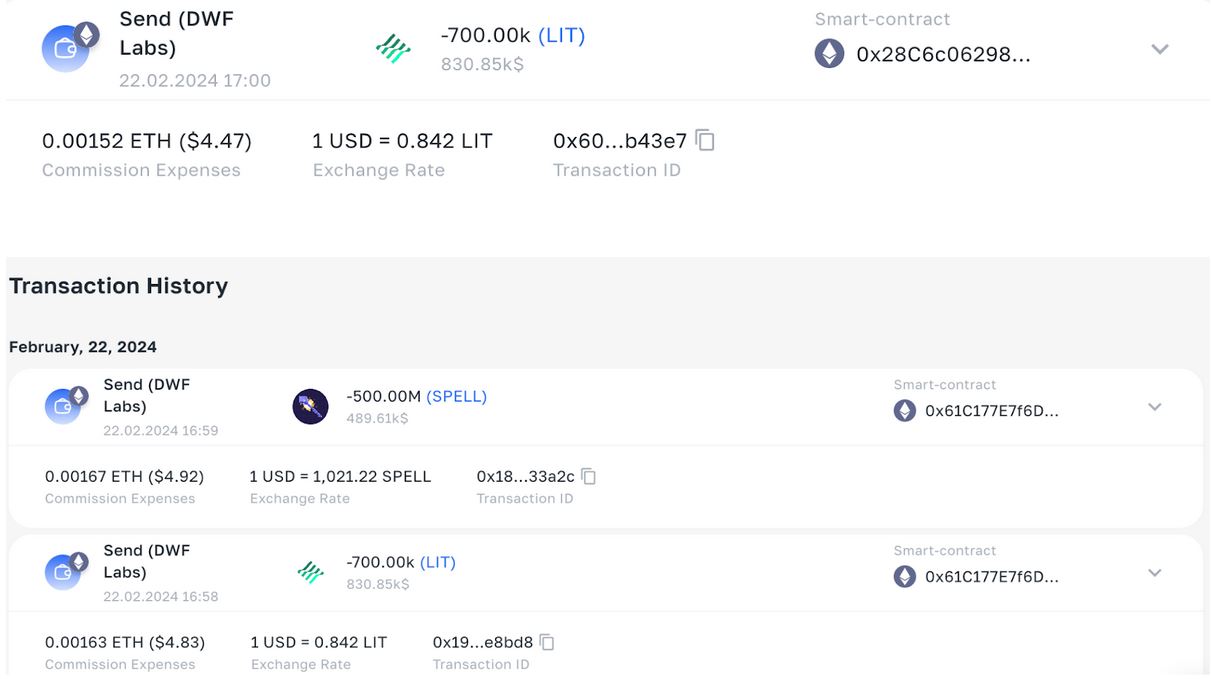Click wallet icon of the 16:59 transaction
Image resolution: width=1211 pixels, height=679 pixels.
pos(65,406)
